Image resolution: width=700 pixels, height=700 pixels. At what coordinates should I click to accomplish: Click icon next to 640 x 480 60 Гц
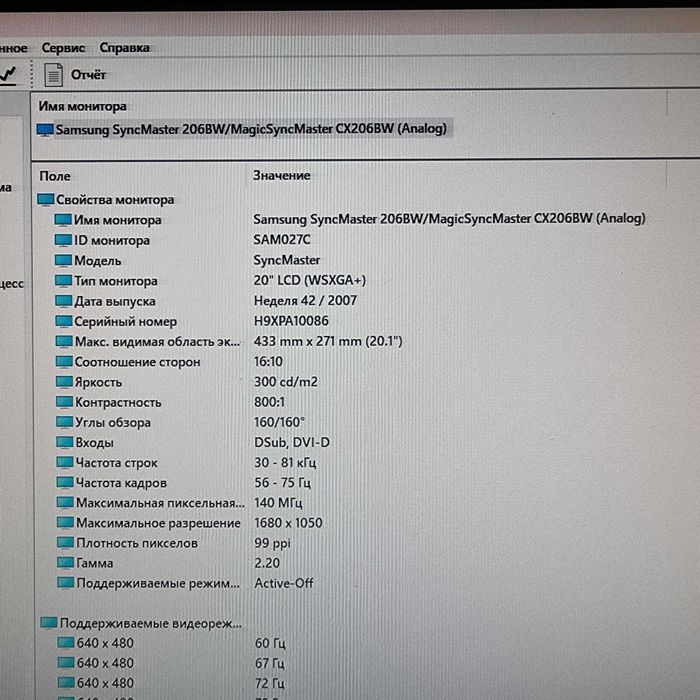pyautogui.click(x=66, y=643)
